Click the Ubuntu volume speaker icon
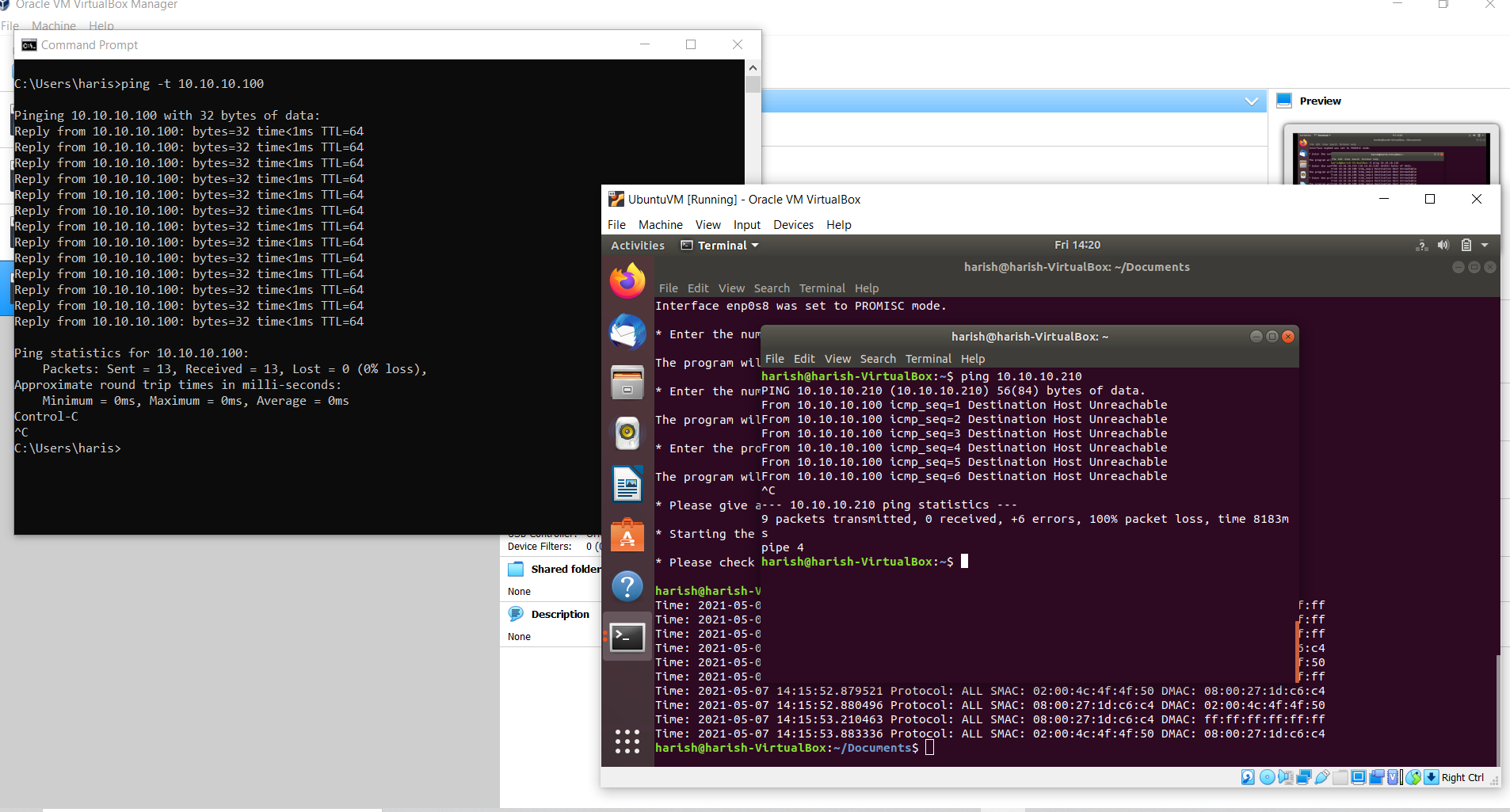1510x812 pixels. pyautogui.click(x=1443, y=246)
